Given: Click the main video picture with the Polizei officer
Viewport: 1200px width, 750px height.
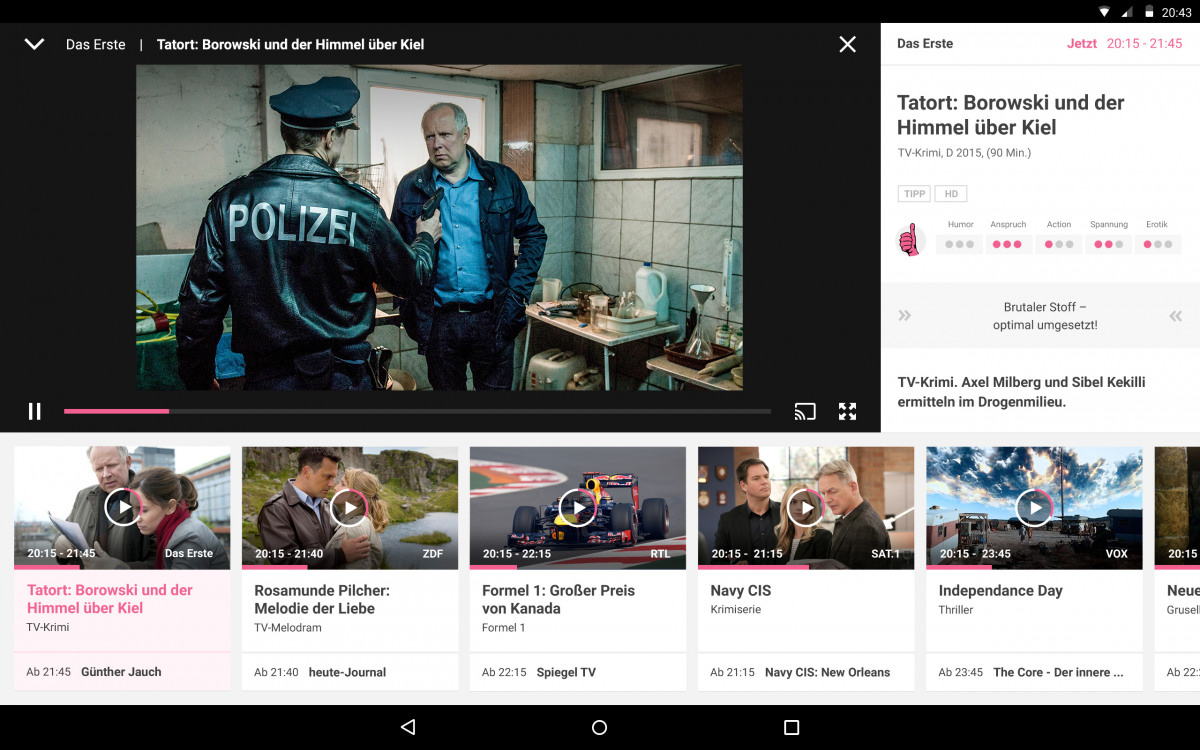Looking at the screenshot, I should pyautogui.click(x=439, y=228).
